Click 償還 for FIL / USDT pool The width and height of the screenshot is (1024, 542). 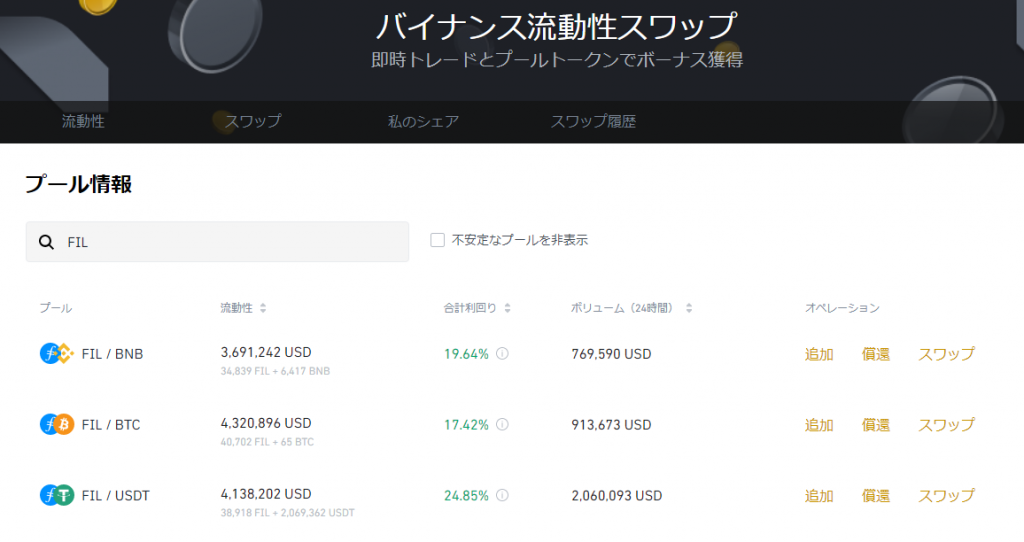coord(876,496)
